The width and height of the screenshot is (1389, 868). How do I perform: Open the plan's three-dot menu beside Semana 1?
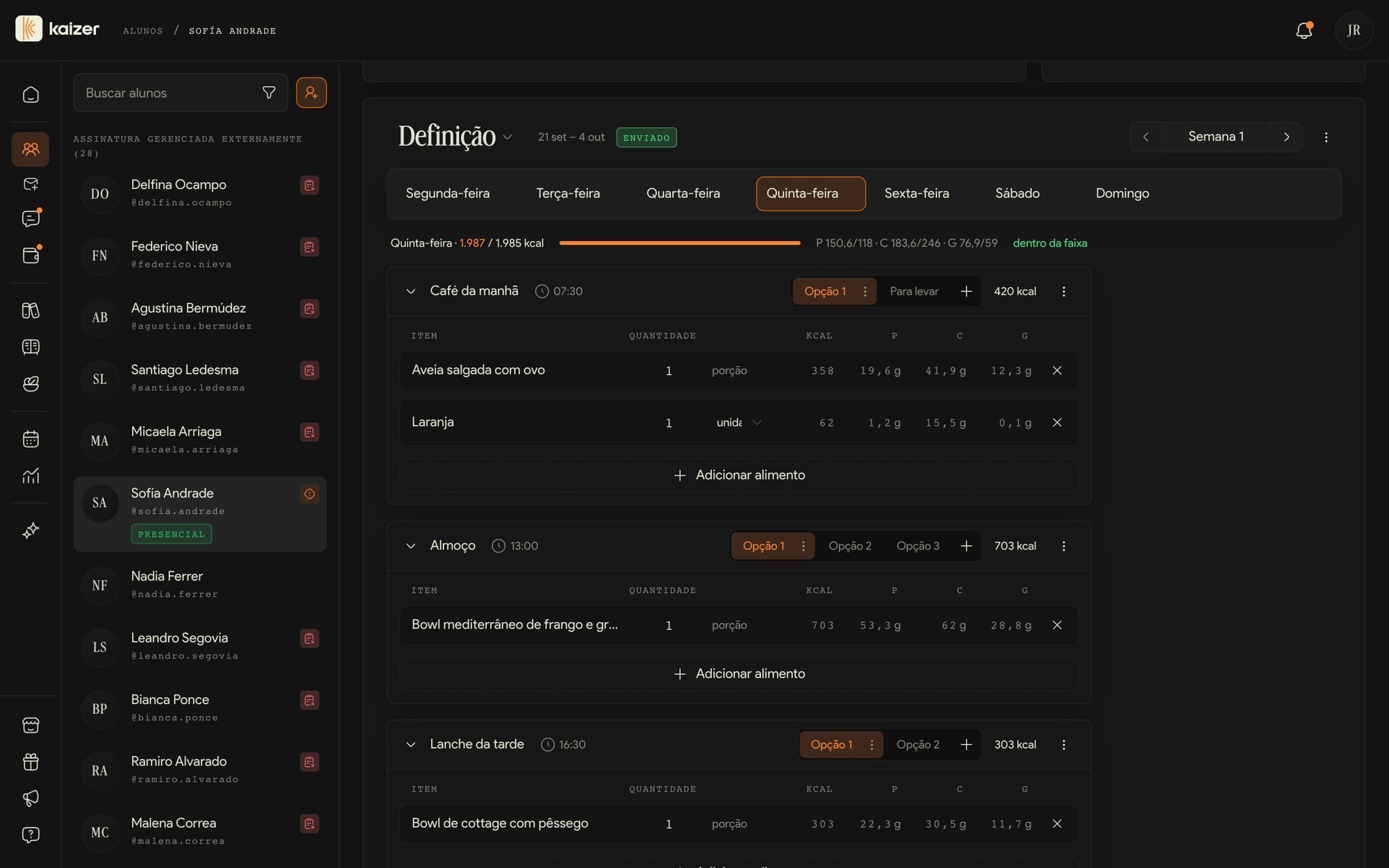pos(1326,137)
